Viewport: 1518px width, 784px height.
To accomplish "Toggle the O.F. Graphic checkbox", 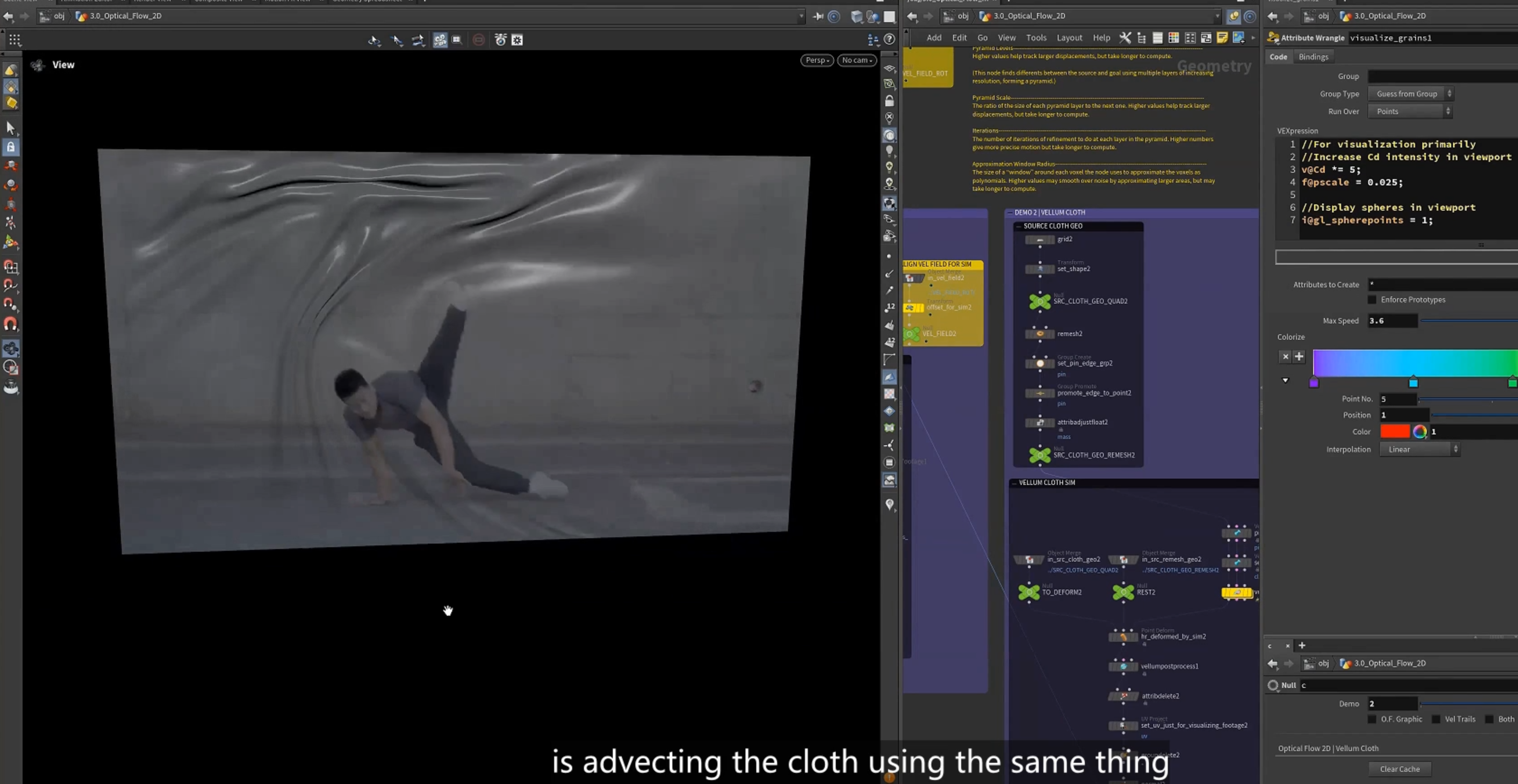I will [x=1372, y=719].
